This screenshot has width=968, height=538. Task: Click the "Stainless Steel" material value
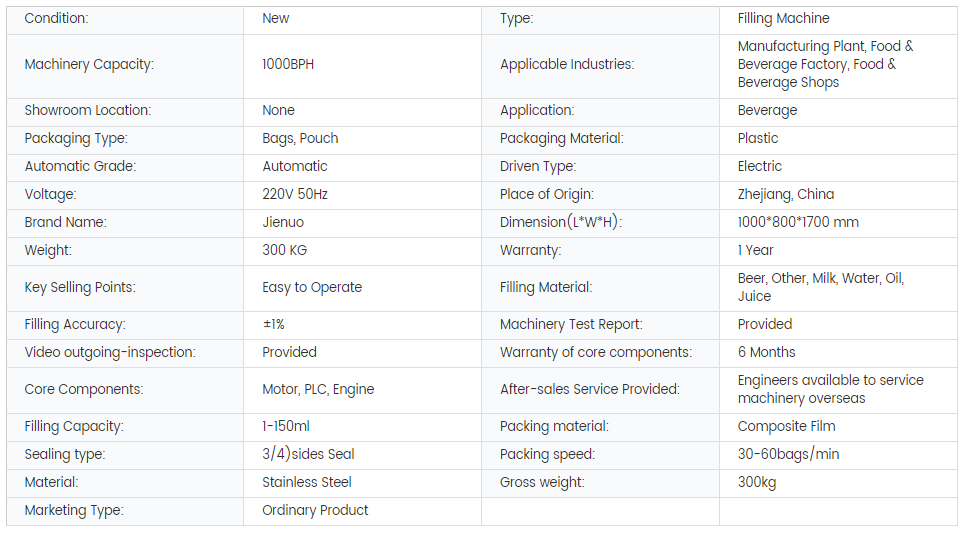click(x=306, y=482)
